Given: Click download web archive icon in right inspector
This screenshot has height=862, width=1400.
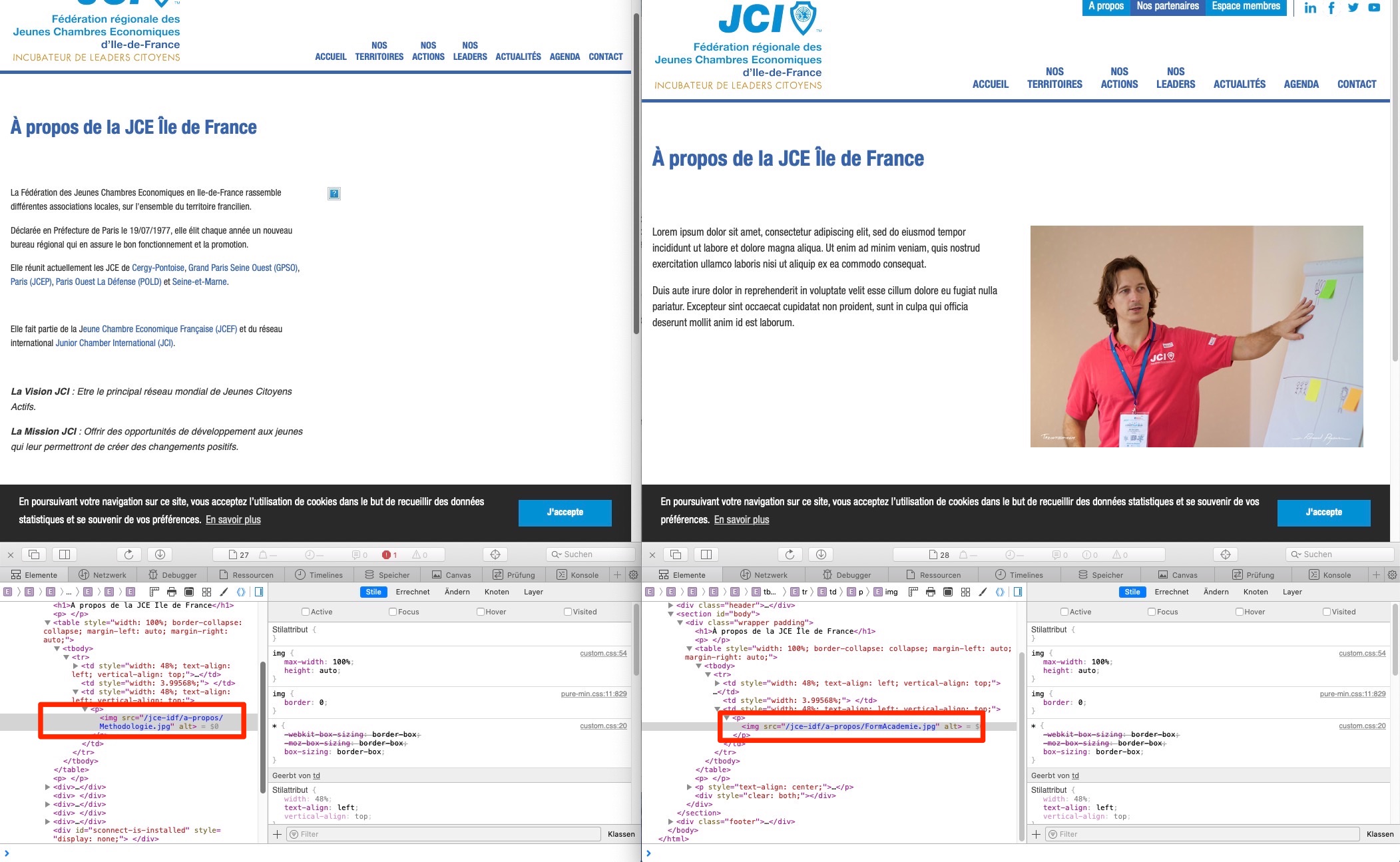Looking at the screenshot, I should pyautogui.click(x=821, y=554).
